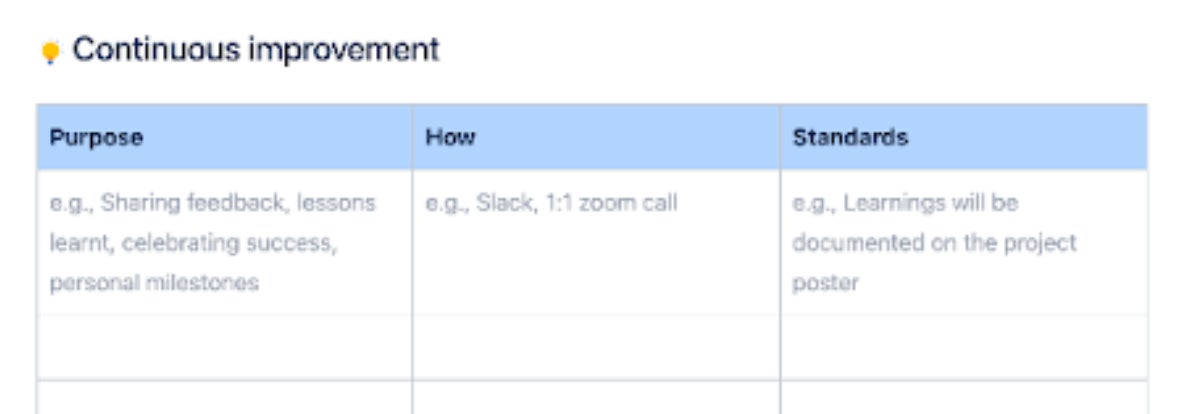Click the Sharing feedback placeholder cell

(x=224, y=243)
